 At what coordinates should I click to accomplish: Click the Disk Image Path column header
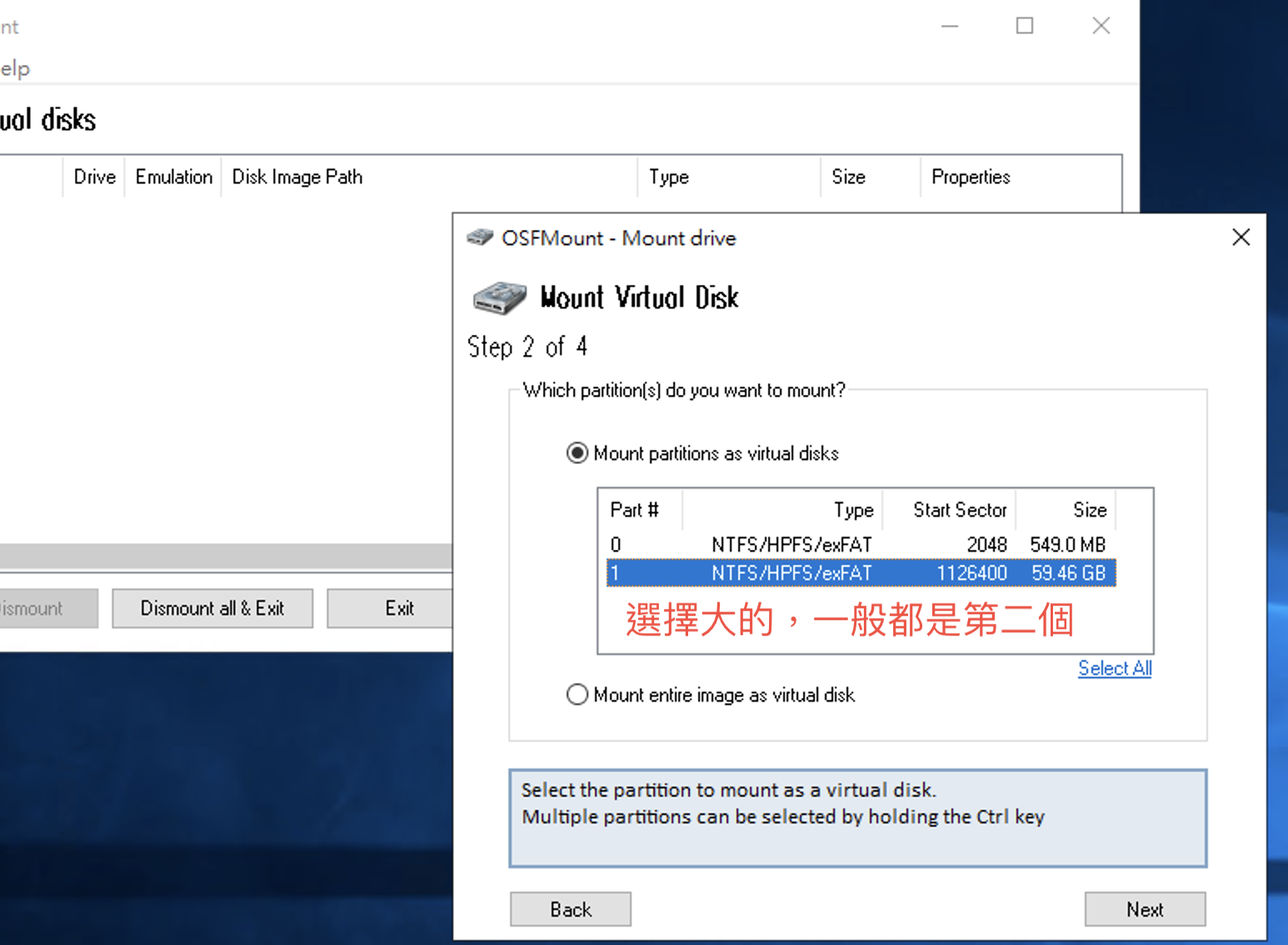click(x=297, y=177)
